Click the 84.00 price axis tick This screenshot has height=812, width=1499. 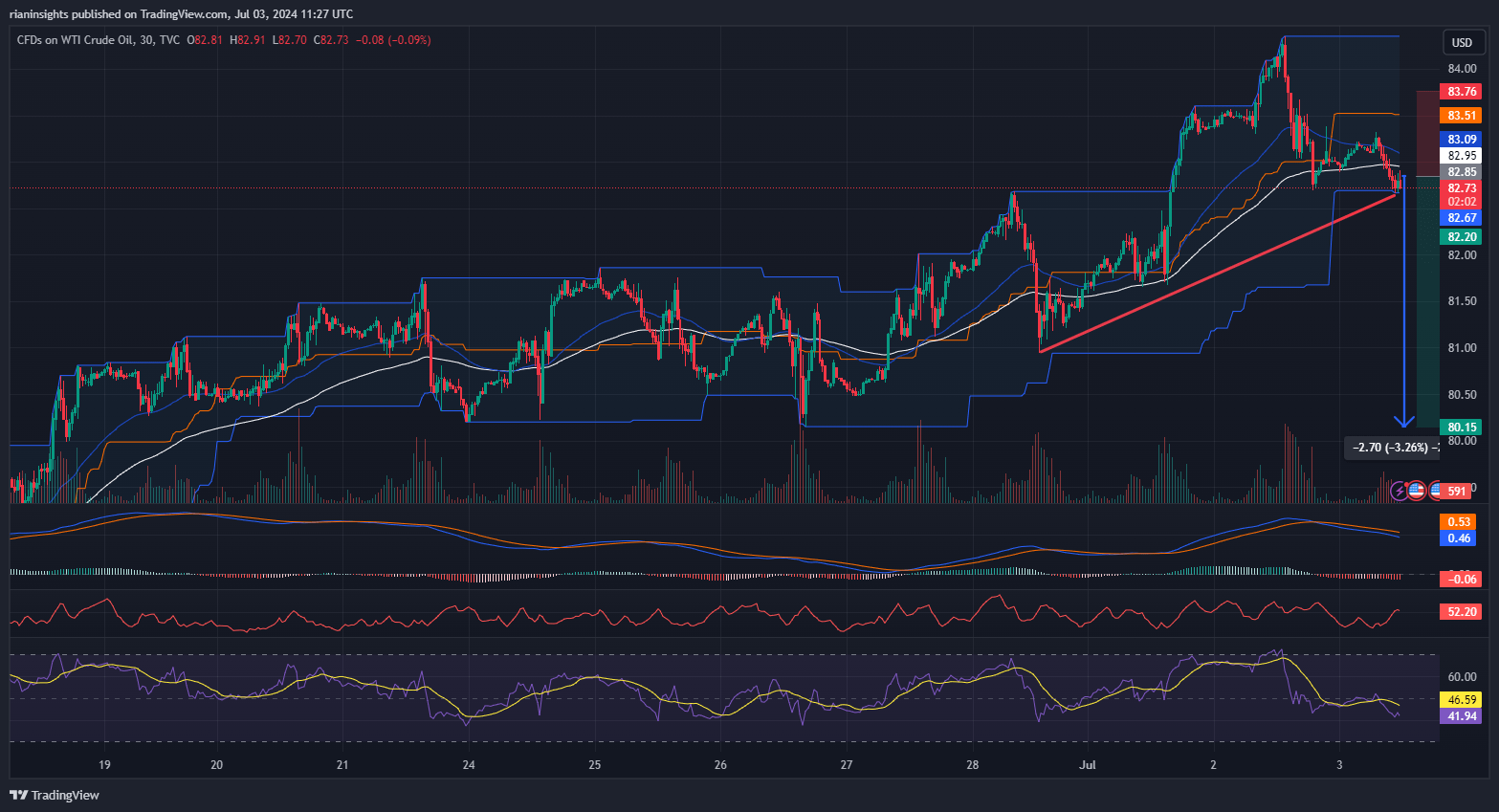[1462, 69]
